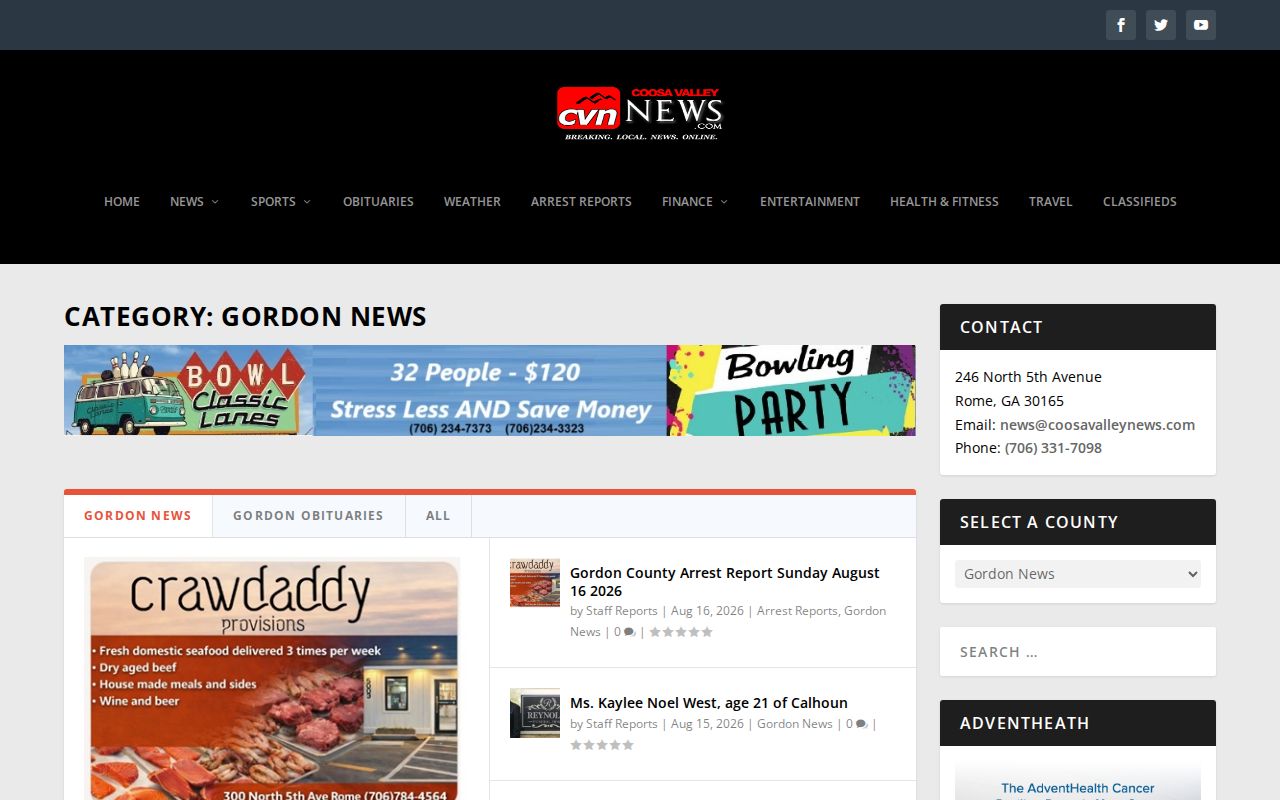This screenshot has height=800, width=1280.
Task: Expand the Finance menu dropdown
Action: (x=695, y=201)
